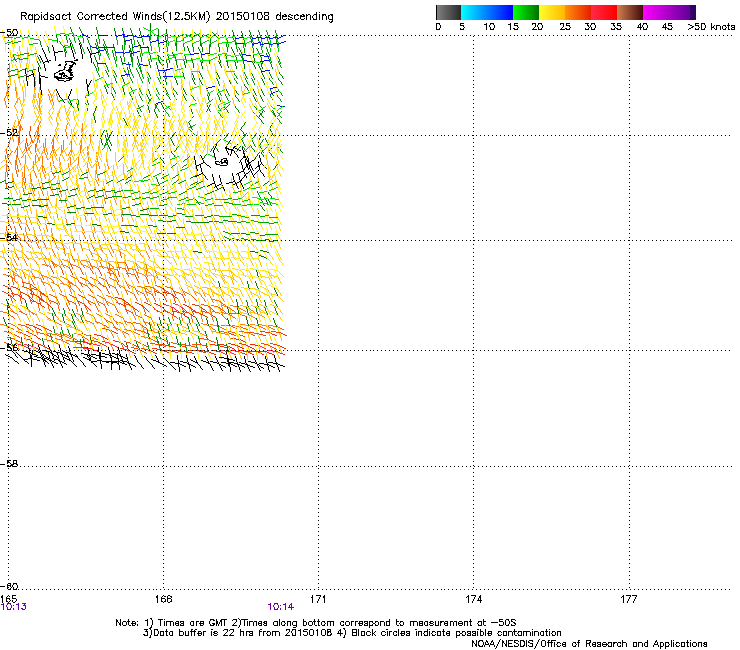
Task: Click the brown 35-40 knots legend segment
Action: (x=630, y=12)
